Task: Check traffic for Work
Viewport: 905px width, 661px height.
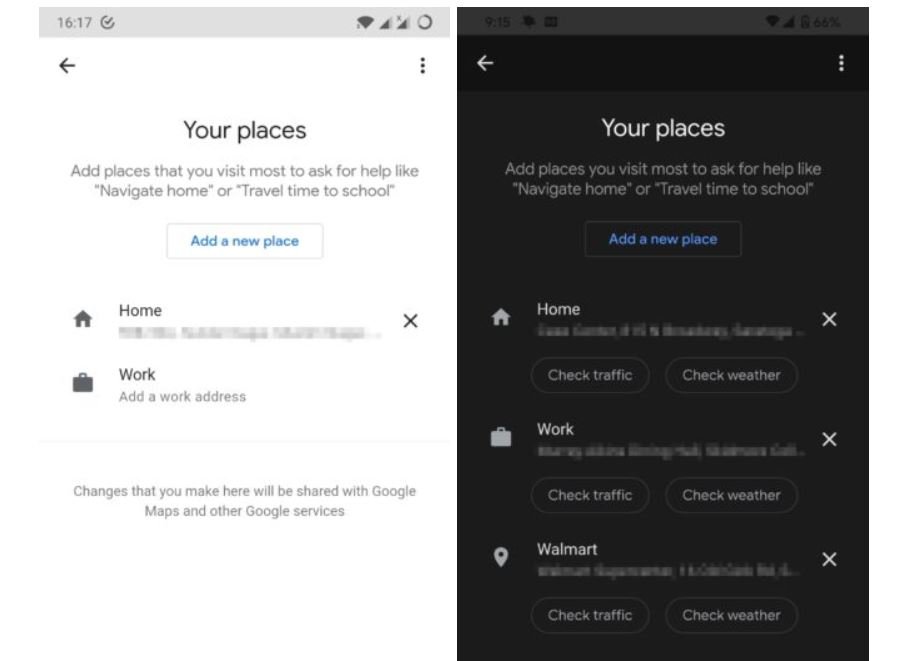Action: pyautogui.click(x=590, y=495)
